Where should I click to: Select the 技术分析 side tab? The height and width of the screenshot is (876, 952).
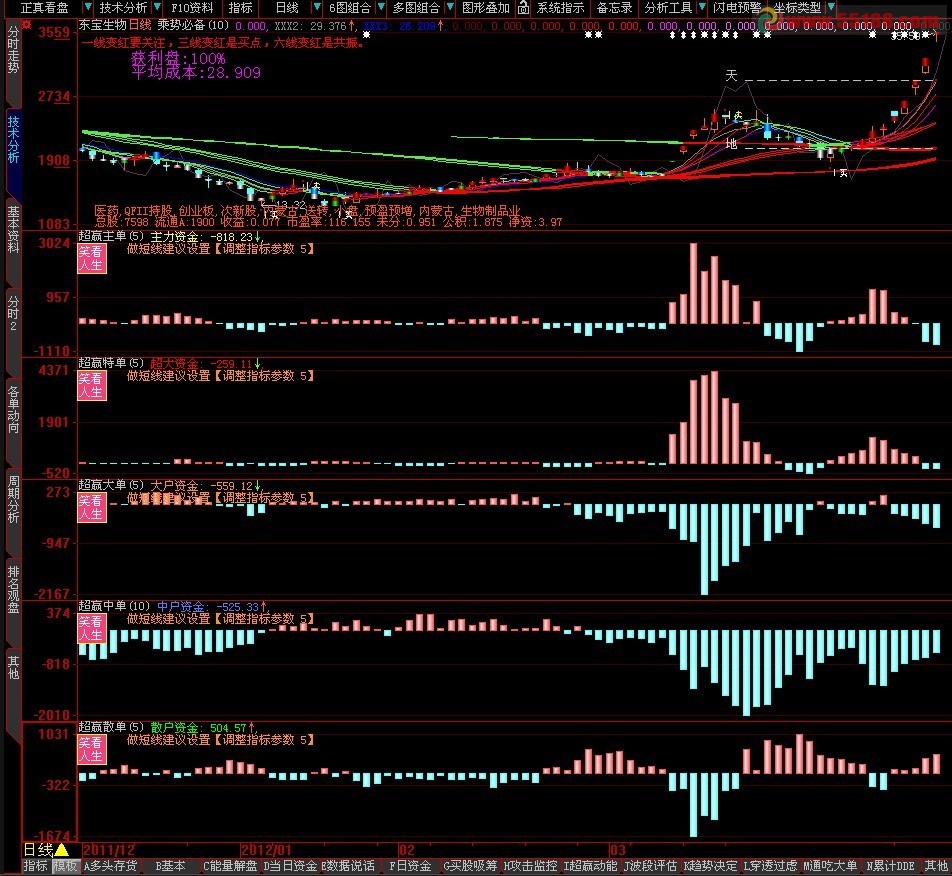click(x=13, y=139)
